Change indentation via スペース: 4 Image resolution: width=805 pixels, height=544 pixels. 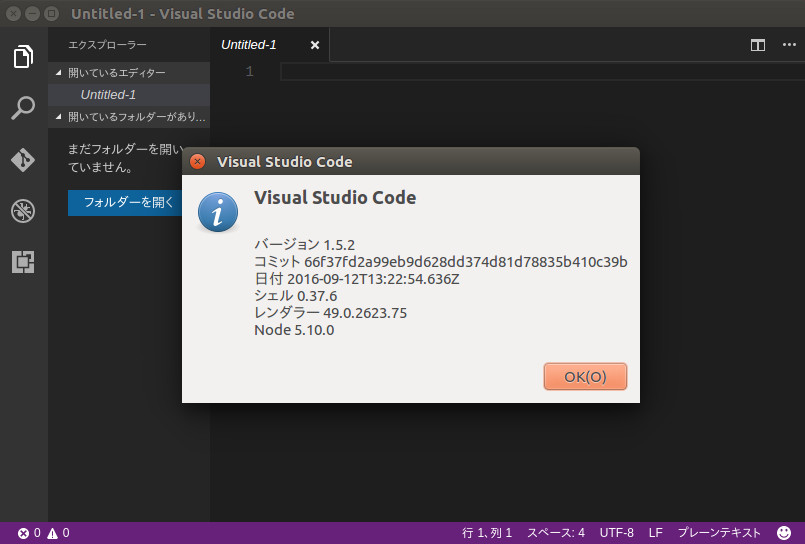click(x=556, y=533)
